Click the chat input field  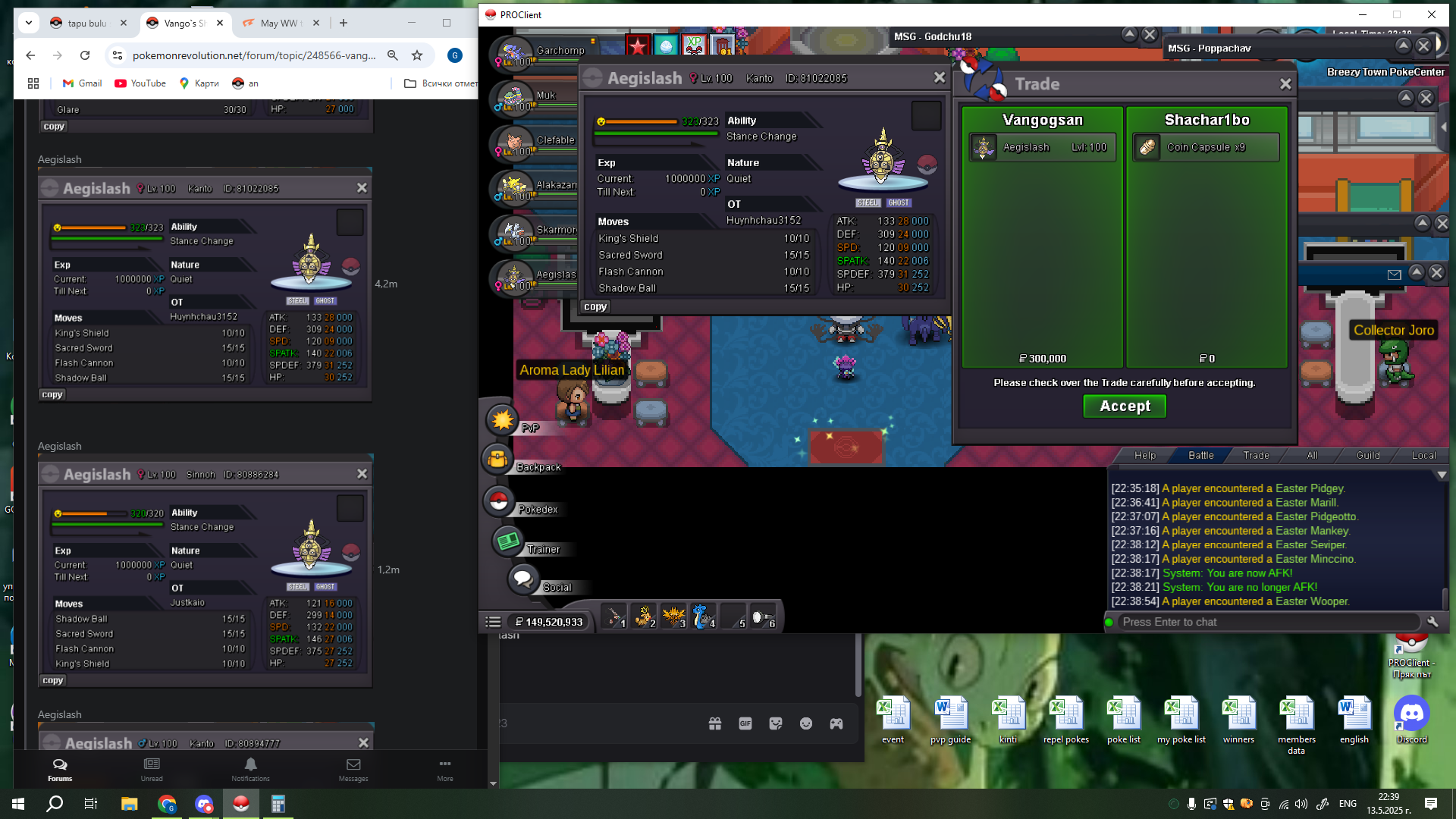pos(1268,622)
